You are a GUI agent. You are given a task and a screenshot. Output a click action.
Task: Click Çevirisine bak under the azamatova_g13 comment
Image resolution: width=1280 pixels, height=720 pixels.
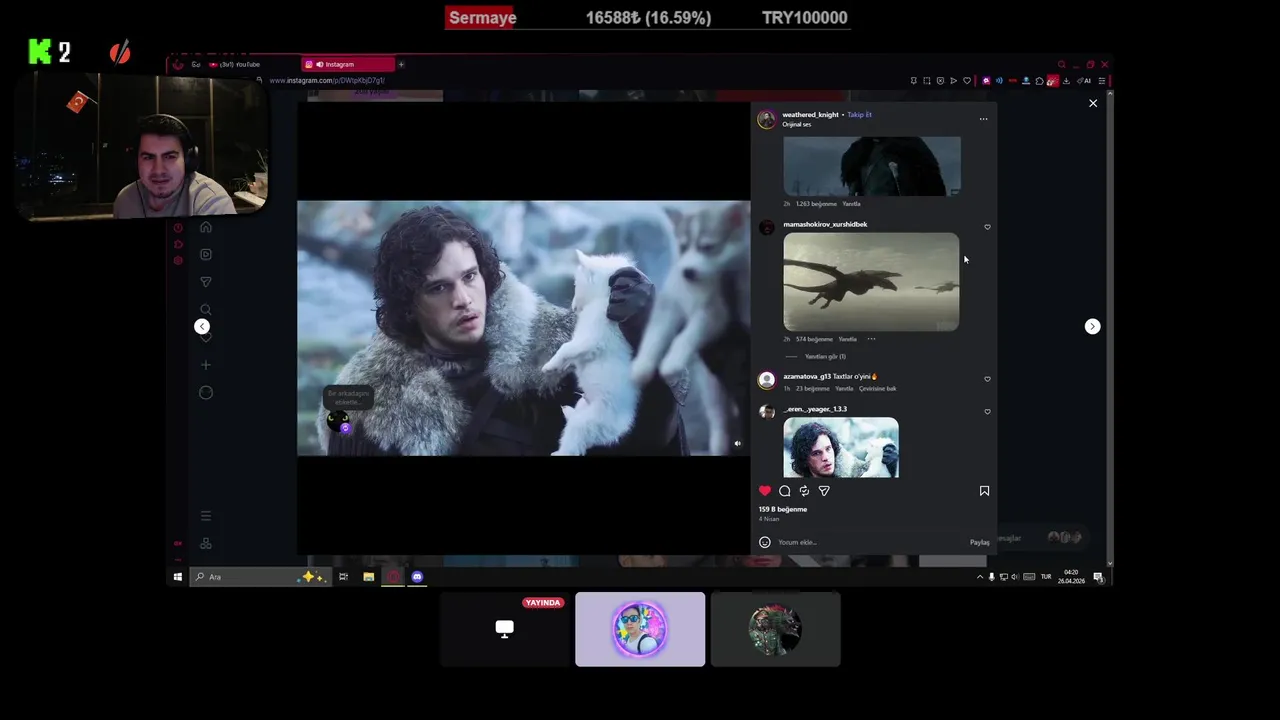tap(877, 388)
